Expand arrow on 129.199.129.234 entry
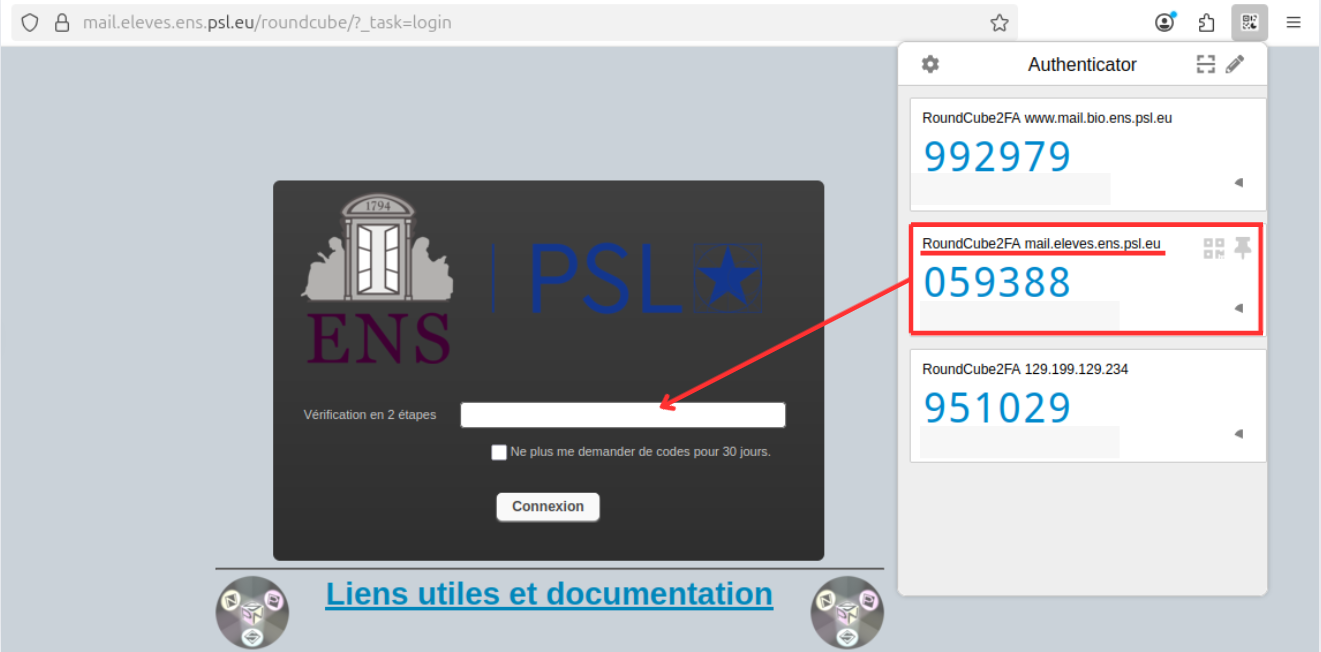This screenshot has height=652, width=1321. tap(1238, 434)
